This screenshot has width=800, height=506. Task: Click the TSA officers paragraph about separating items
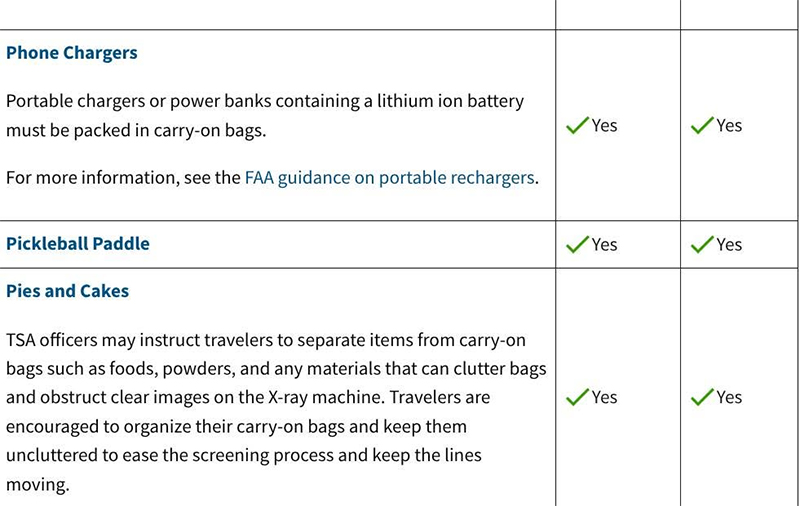(x=276, y=412)
